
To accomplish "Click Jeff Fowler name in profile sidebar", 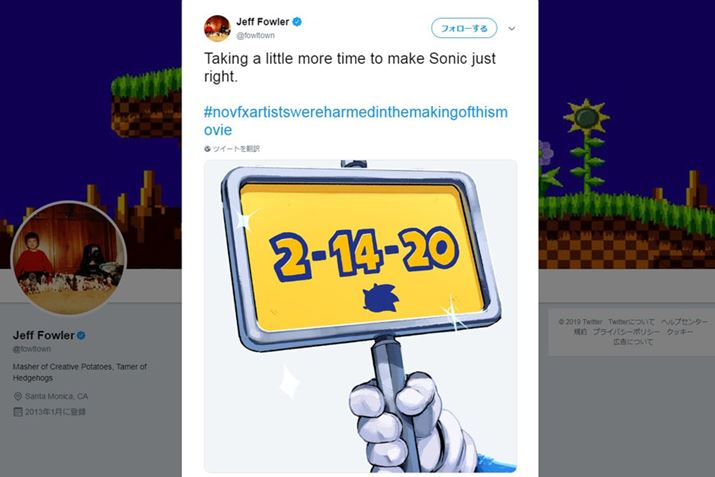I will pyautogui.click(x=43, y=335).
